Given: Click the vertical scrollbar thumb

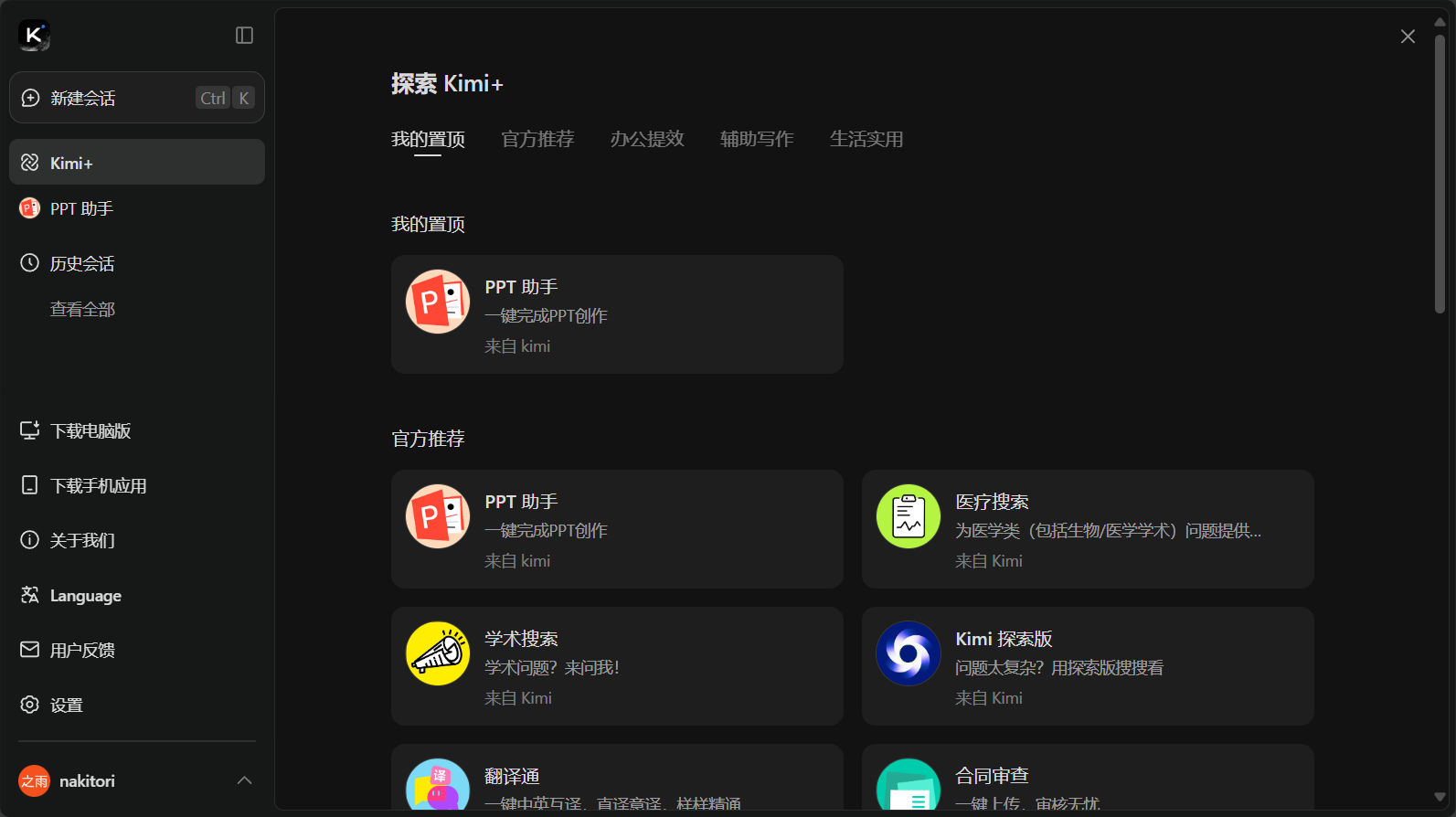Looking at the screenshot, I should coord(1440,174).
